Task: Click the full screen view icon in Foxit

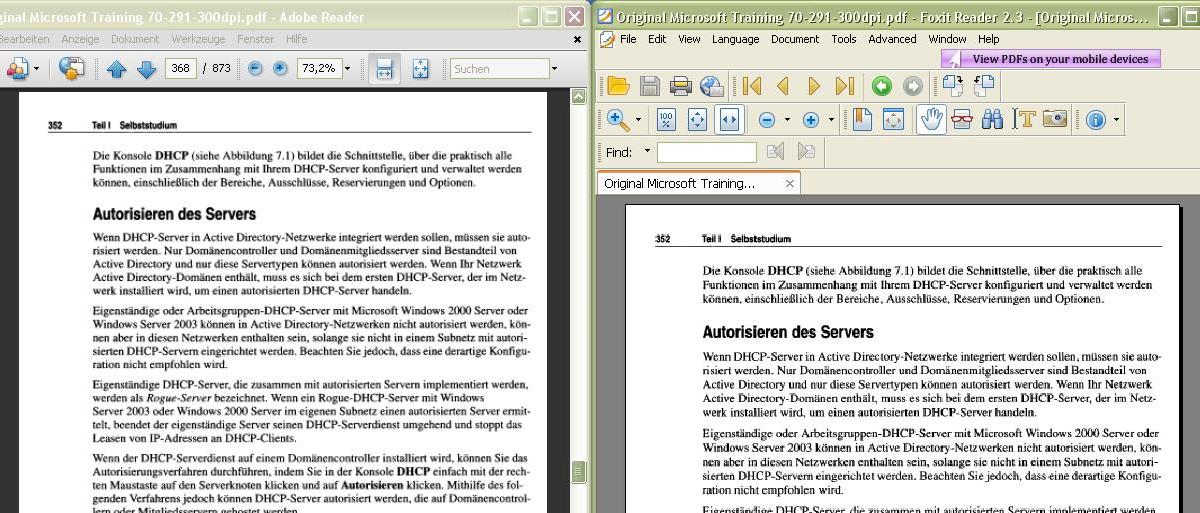Action: tap(893, 120)
